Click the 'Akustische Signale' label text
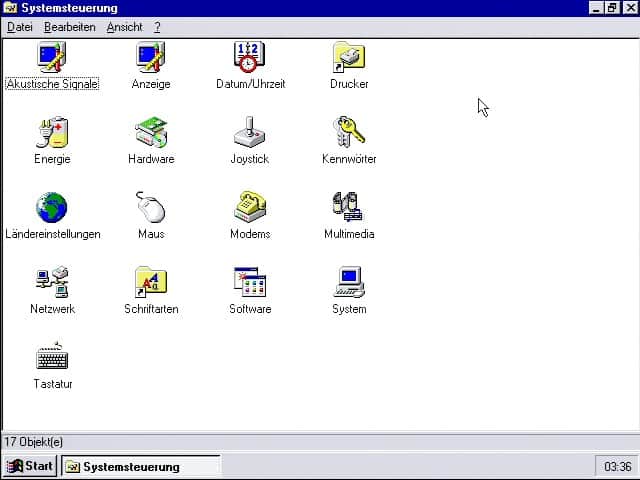The image size is (640, 480). click(52, 84)
